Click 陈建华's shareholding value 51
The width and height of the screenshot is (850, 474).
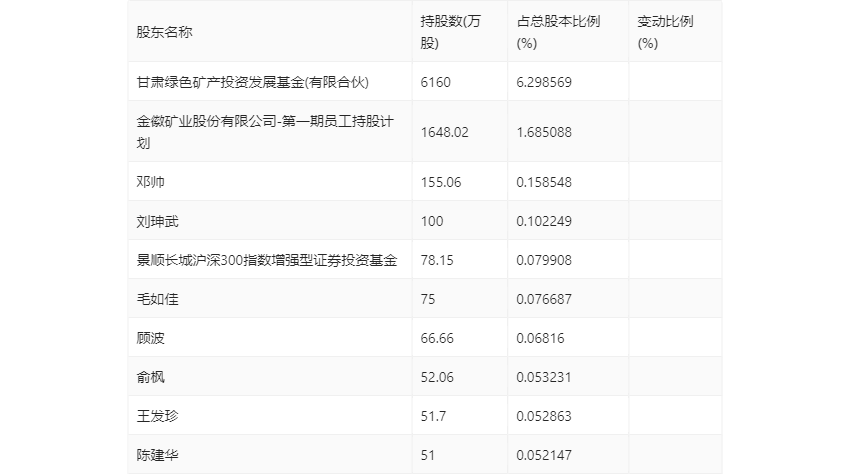point(428,455)
